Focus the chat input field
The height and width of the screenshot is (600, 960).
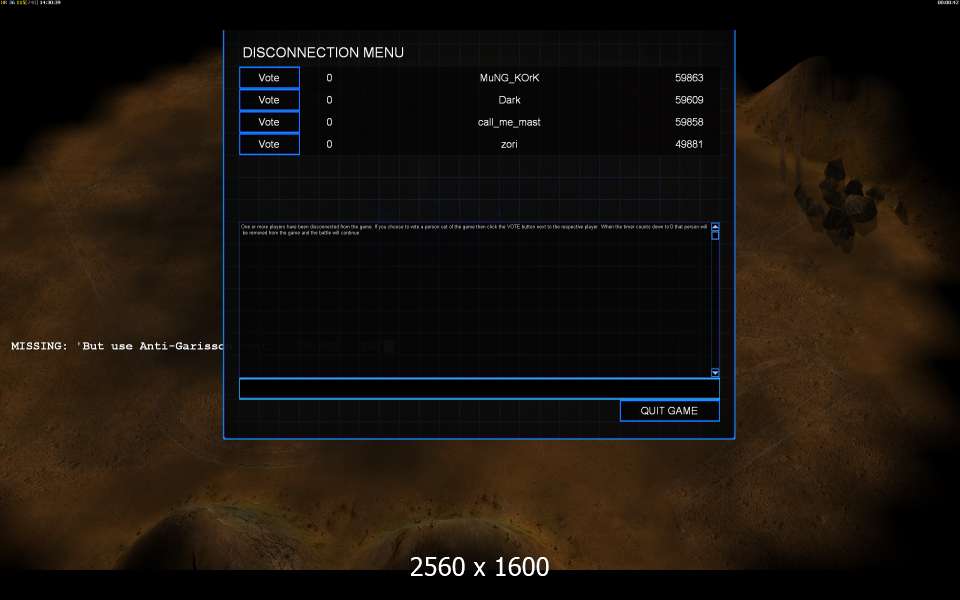click(x=478, y=389)
